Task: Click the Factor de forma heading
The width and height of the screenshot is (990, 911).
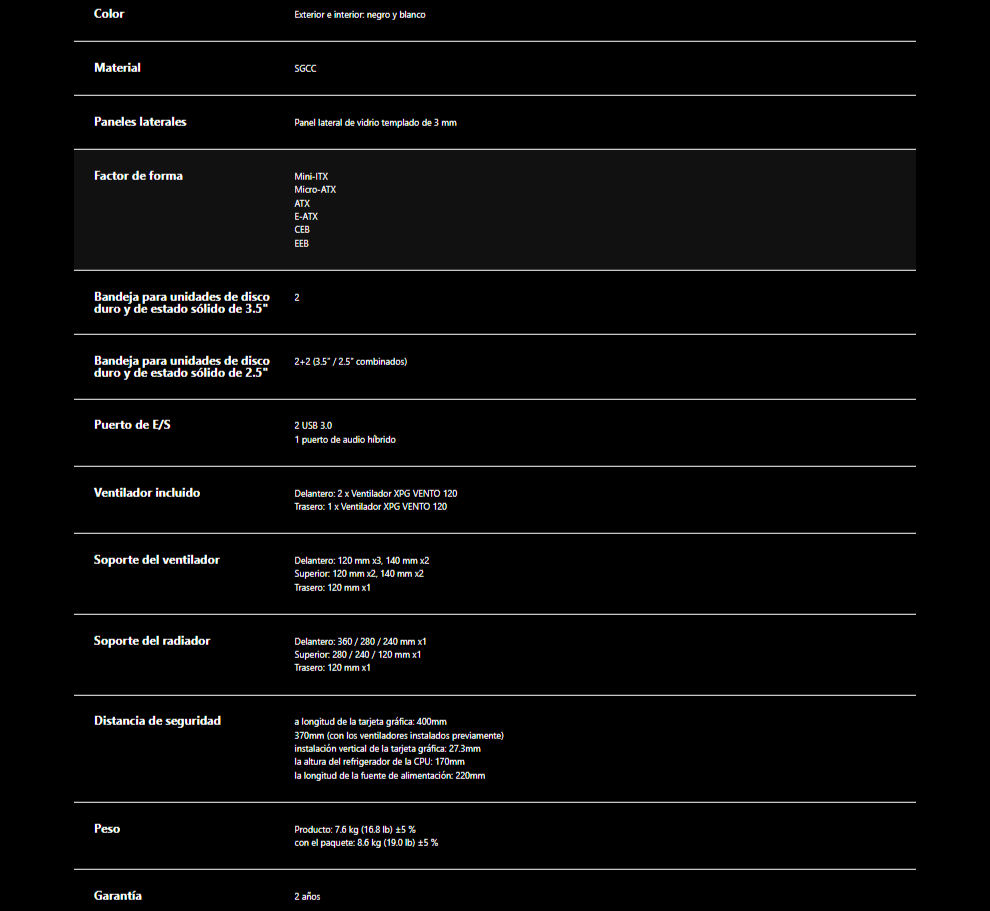Action: (138, 176)
